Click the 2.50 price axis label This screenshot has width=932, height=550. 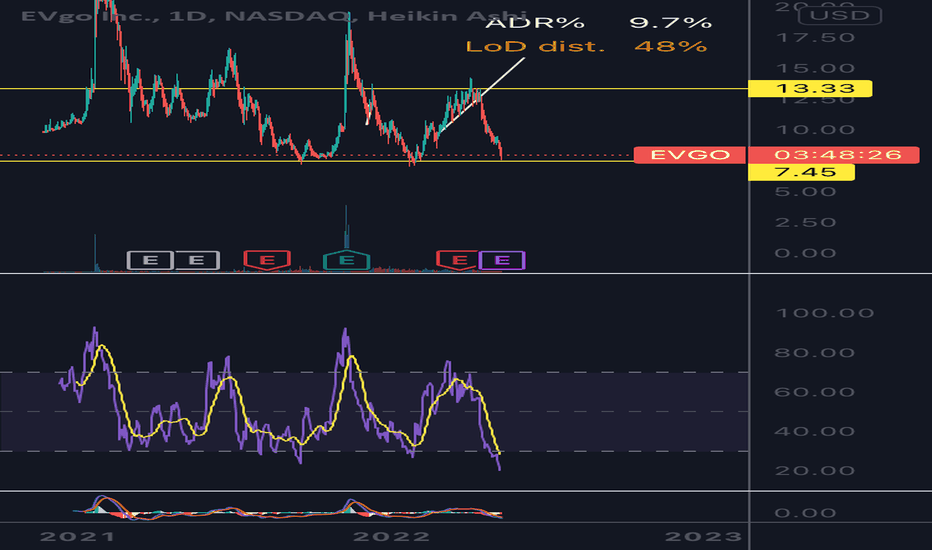click(805, 222)
